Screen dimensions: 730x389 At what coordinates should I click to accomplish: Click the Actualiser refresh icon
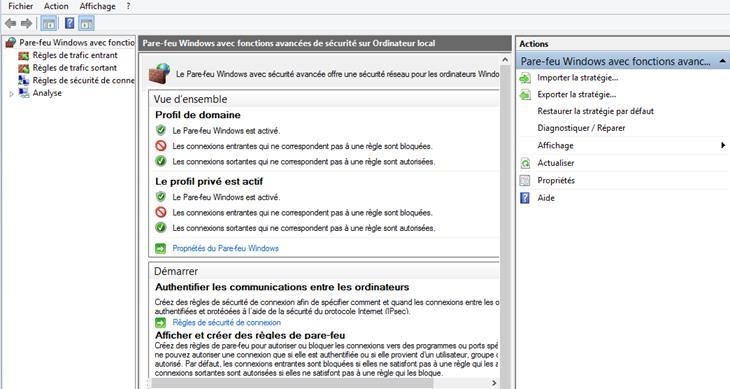coord(525,163)
